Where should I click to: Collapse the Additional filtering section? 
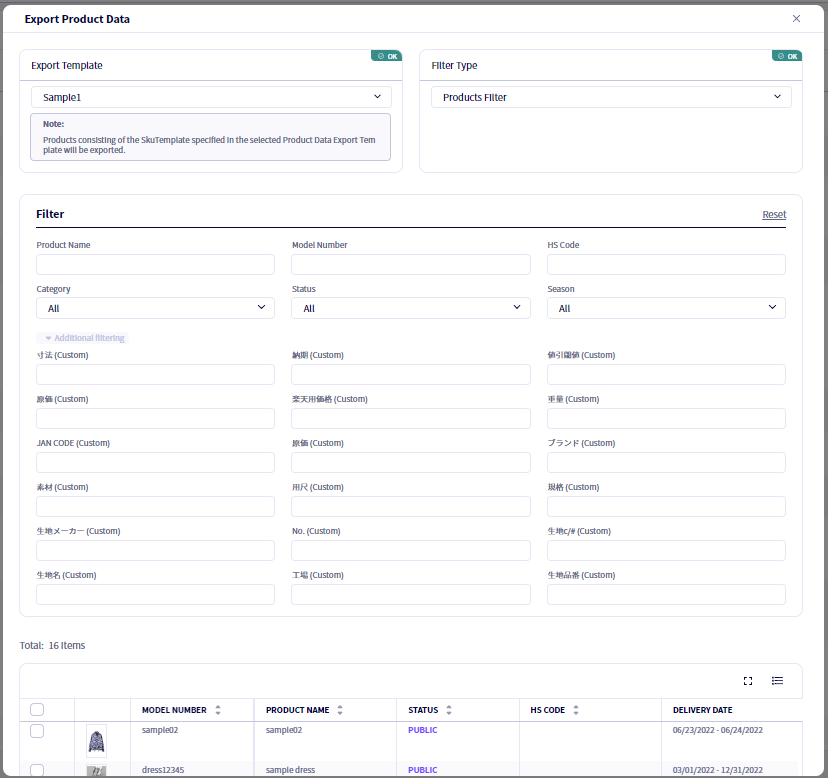[83, 338]
